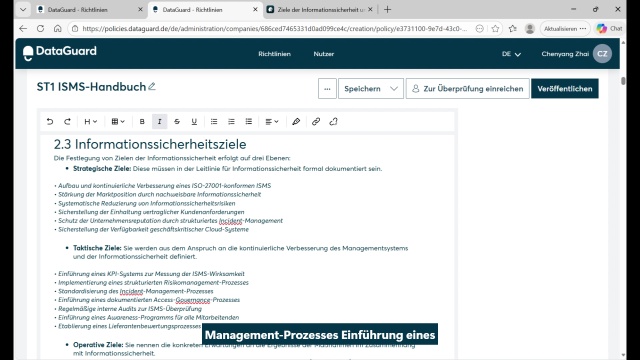This screenshot has height=360, width=640.
Task: Click the bold text Strategische Ziele:
Action: (x=102, y=169)
